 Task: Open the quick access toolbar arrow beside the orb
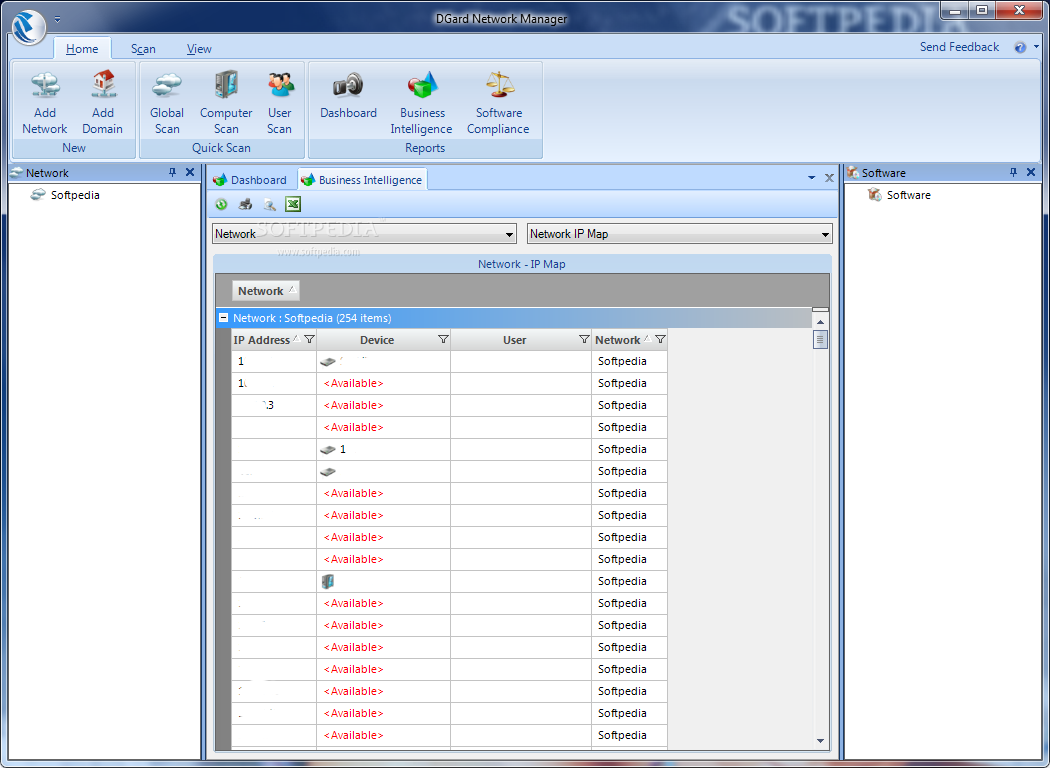(x=58, y=19)
